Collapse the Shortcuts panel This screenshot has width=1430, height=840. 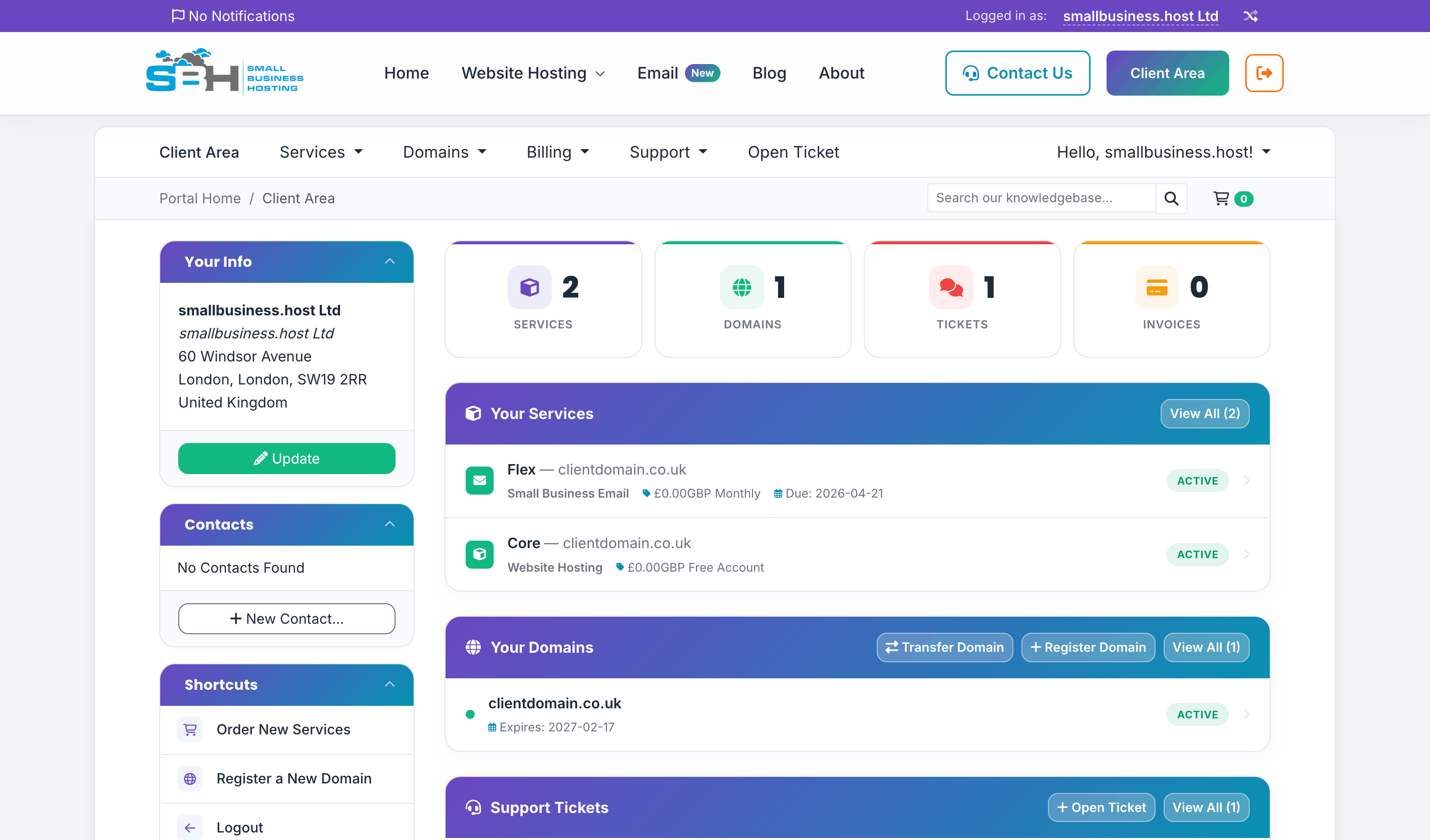tap(390, 685)
